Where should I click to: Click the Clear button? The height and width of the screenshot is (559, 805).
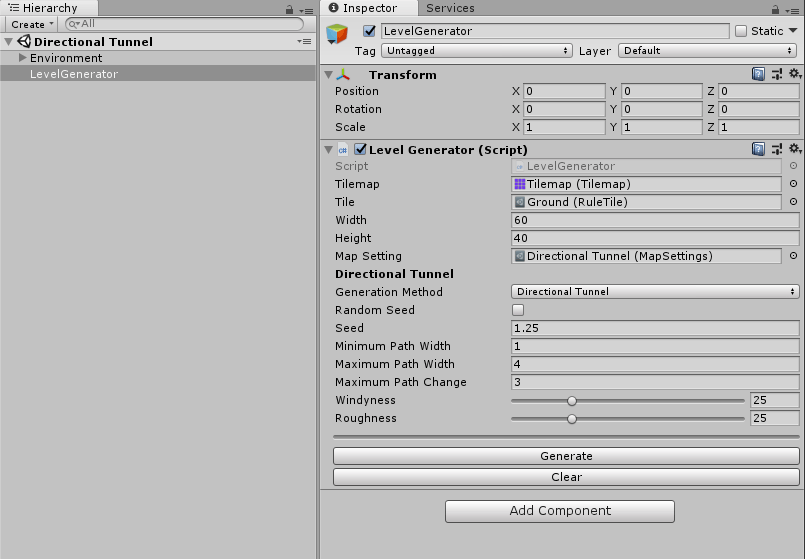[566, 477]
